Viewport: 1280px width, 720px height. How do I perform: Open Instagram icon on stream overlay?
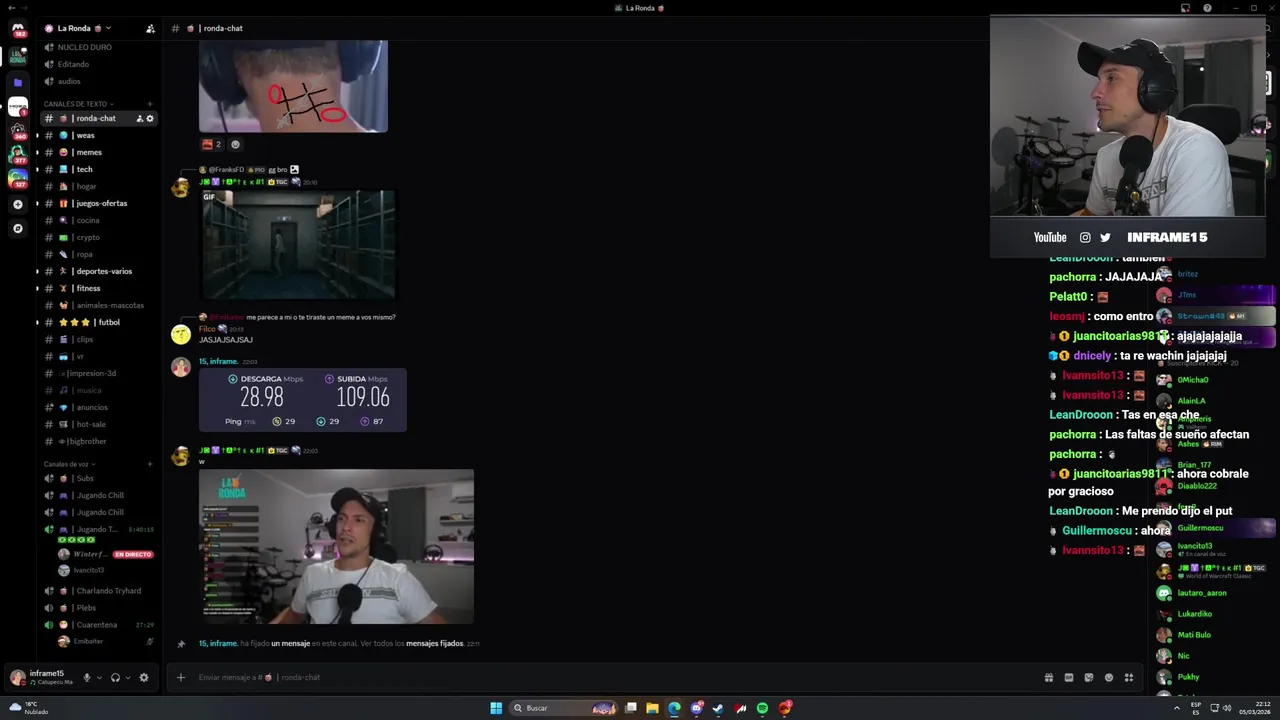tap(1085, 237)
